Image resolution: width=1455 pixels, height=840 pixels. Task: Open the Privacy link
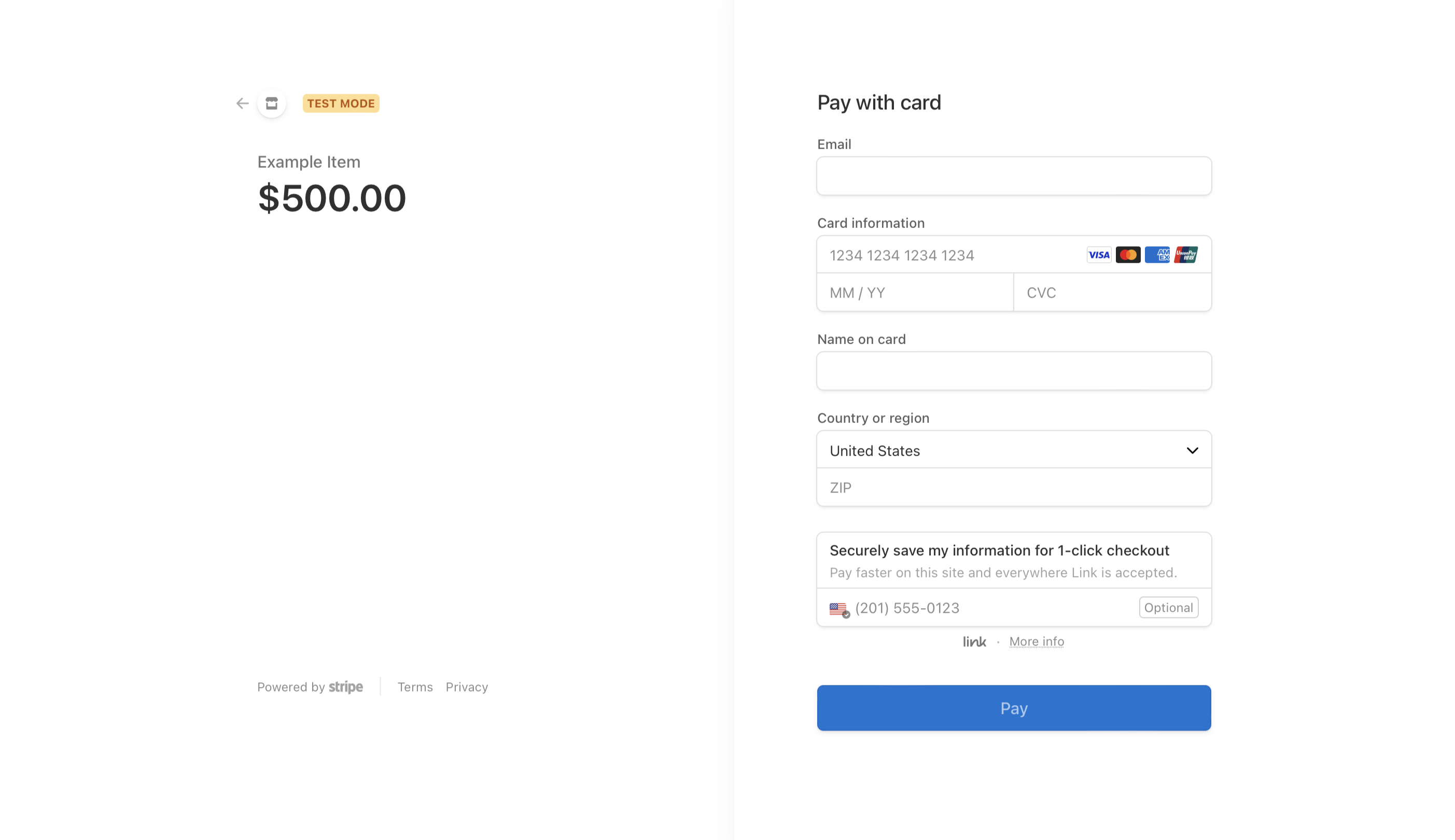tap(467, 687)
